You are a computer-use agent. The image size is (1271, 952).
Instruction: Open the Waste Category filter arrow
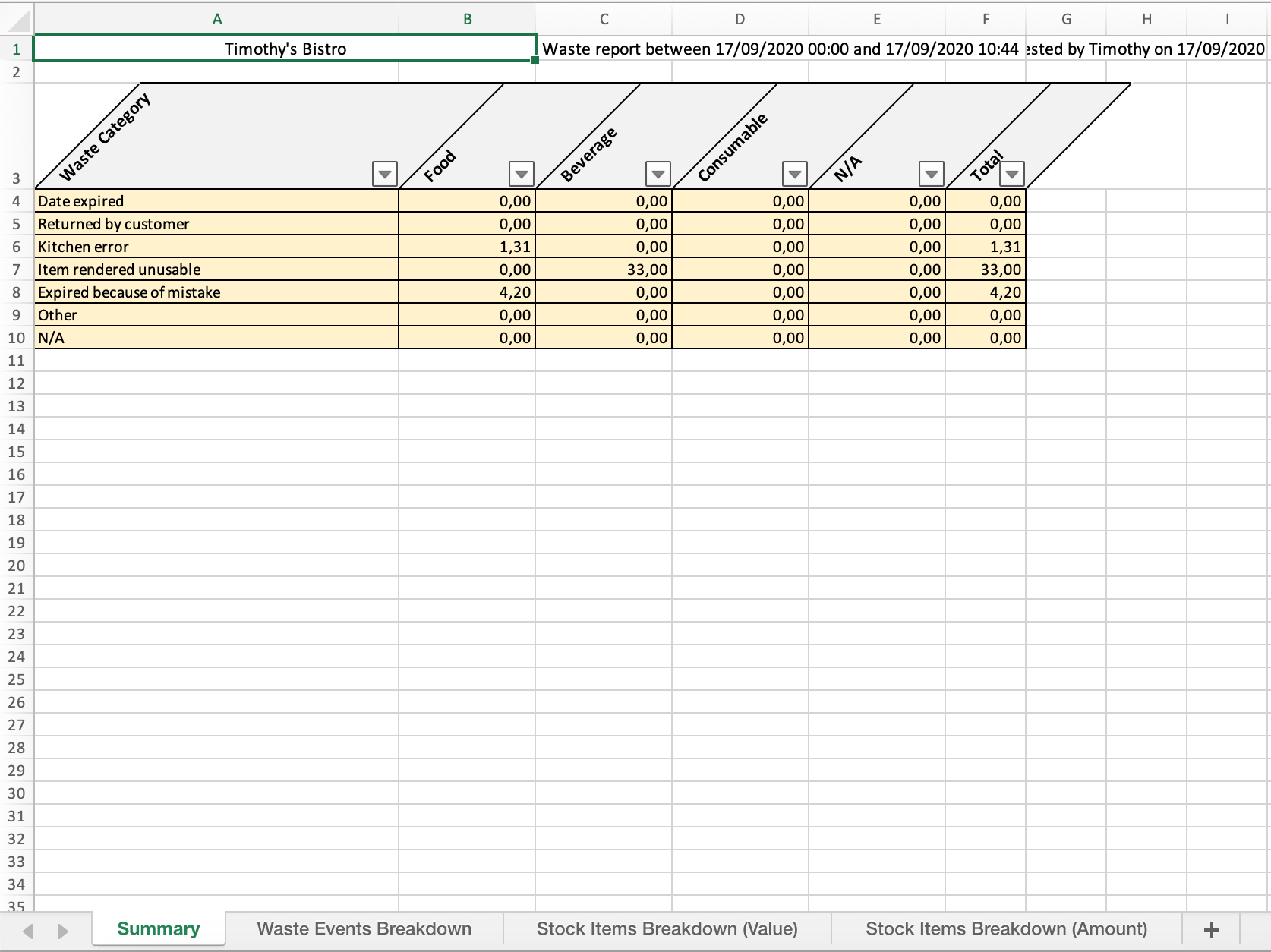pyautogui.click(x=384, y=173)
